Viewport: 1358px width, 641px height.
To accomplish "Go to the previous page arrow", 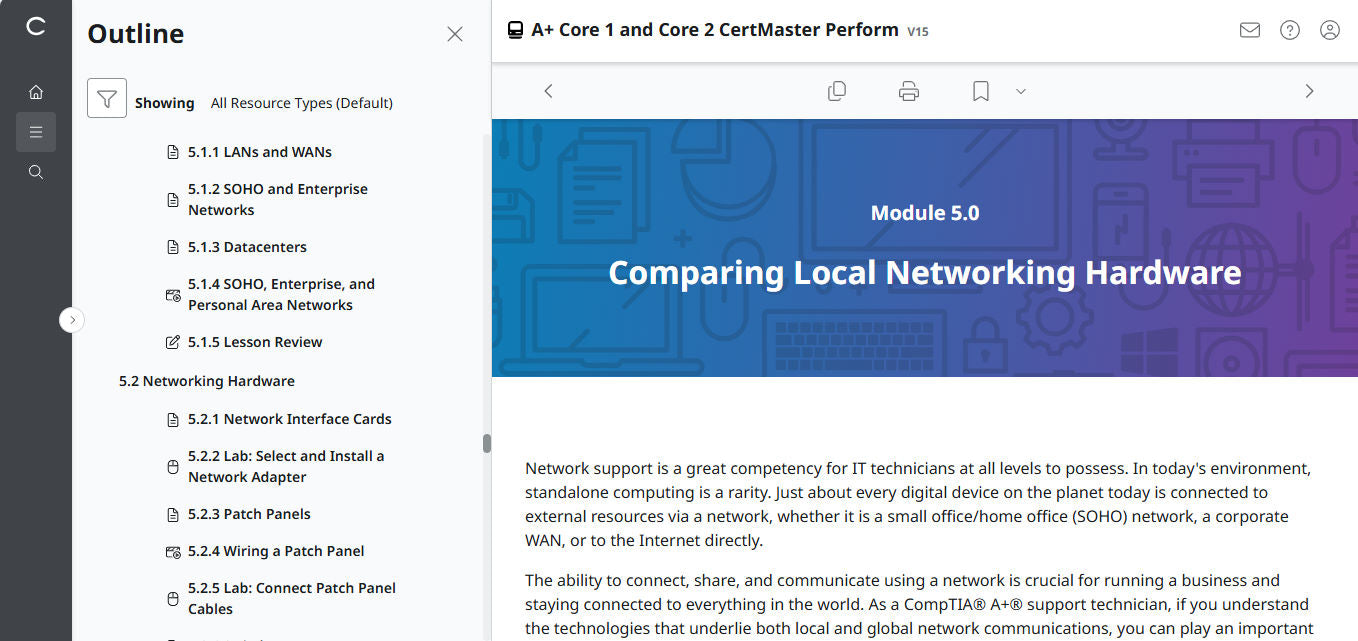I will coord(548,90).
